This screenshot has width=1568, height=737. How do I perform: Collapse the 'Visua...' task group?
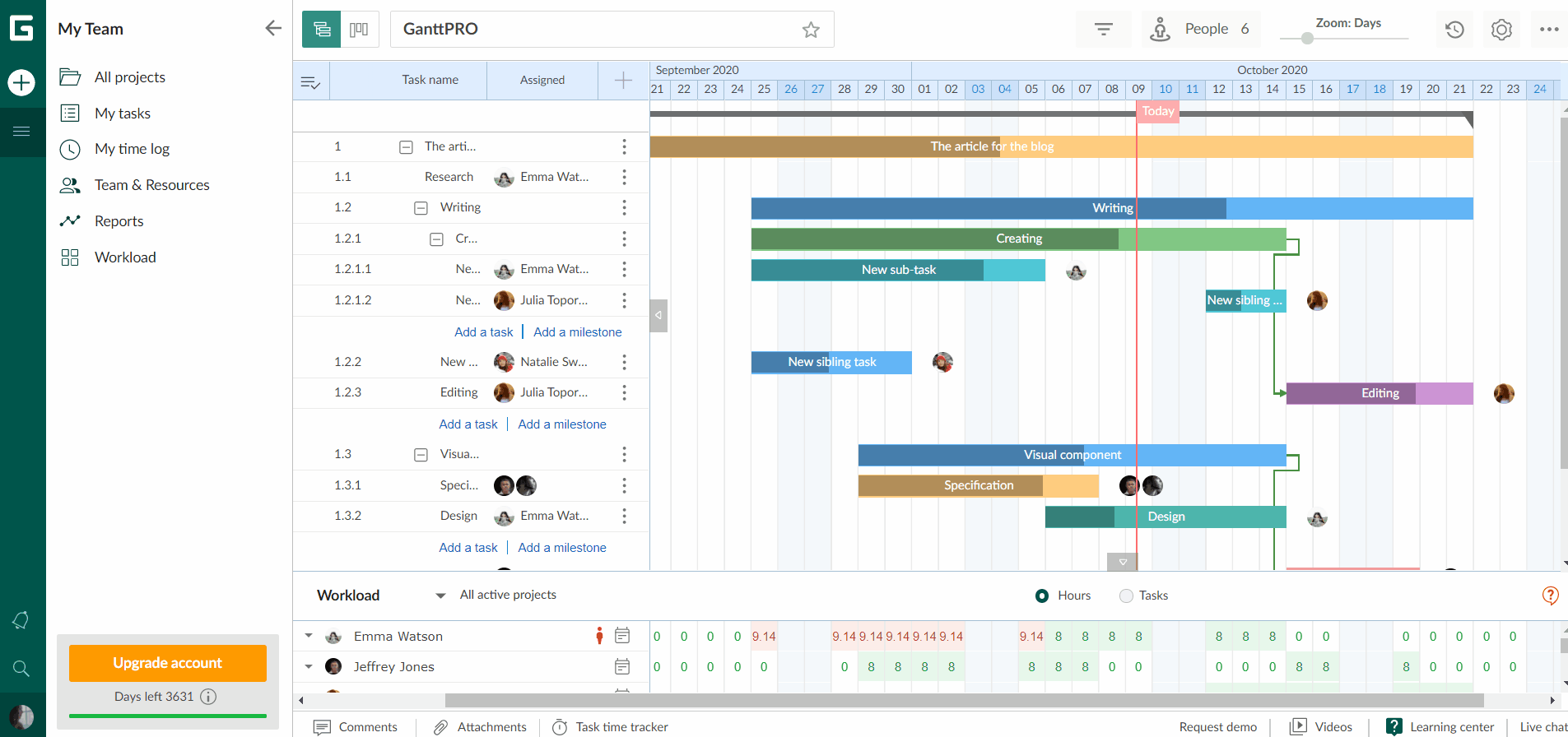click(x=421, y=455)
